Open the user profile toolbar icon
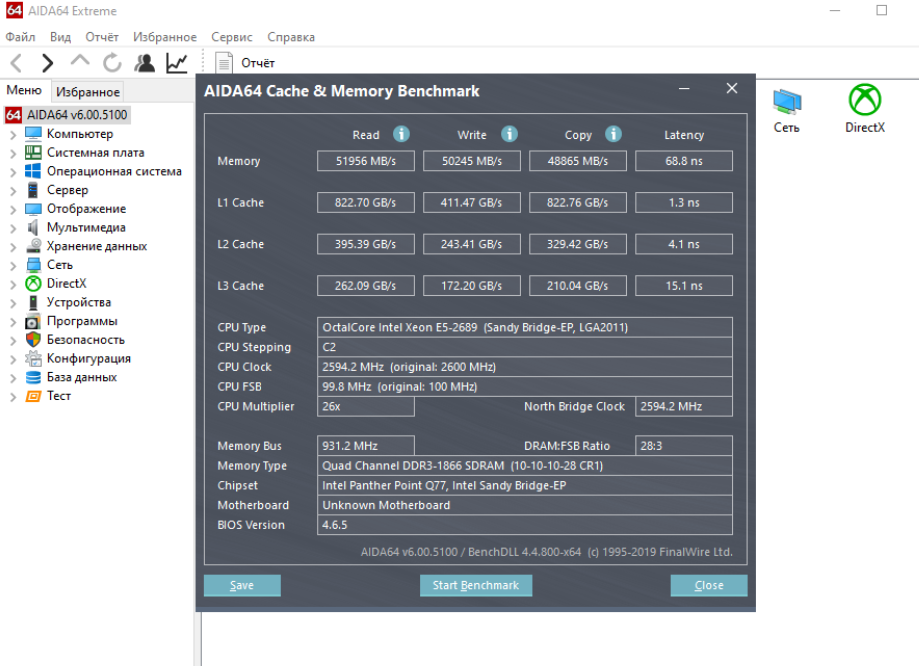The width and height of the screenshot is (919, 666). point(144,63)
